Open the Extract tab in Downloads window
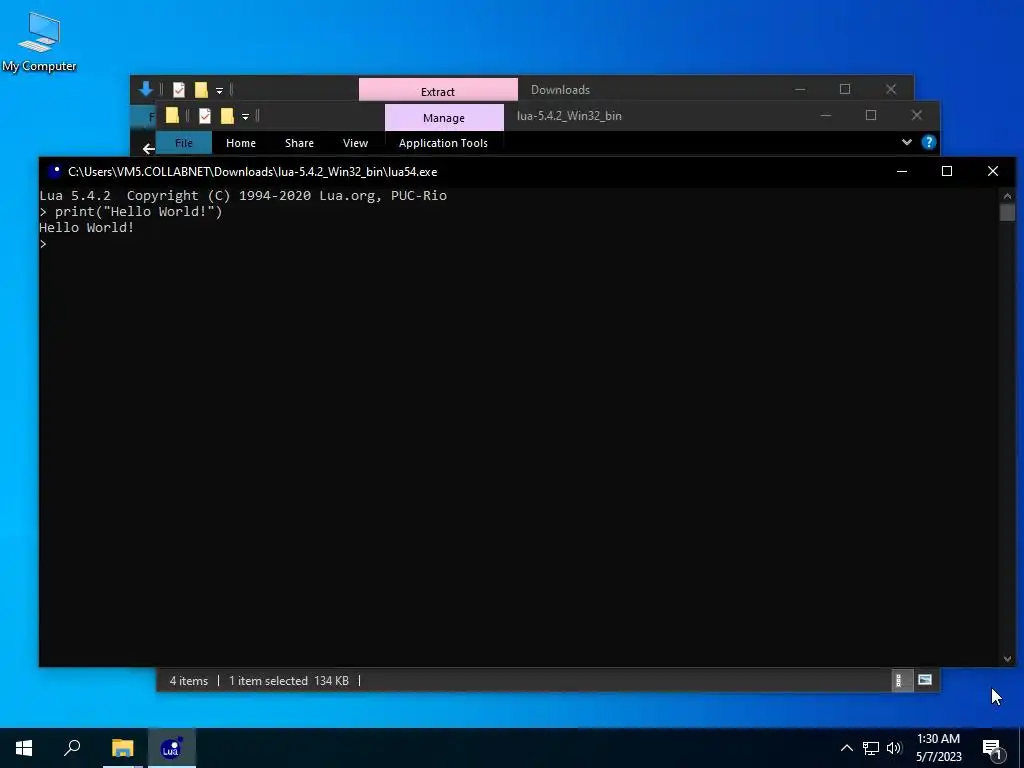 click(x=438, y=90)
